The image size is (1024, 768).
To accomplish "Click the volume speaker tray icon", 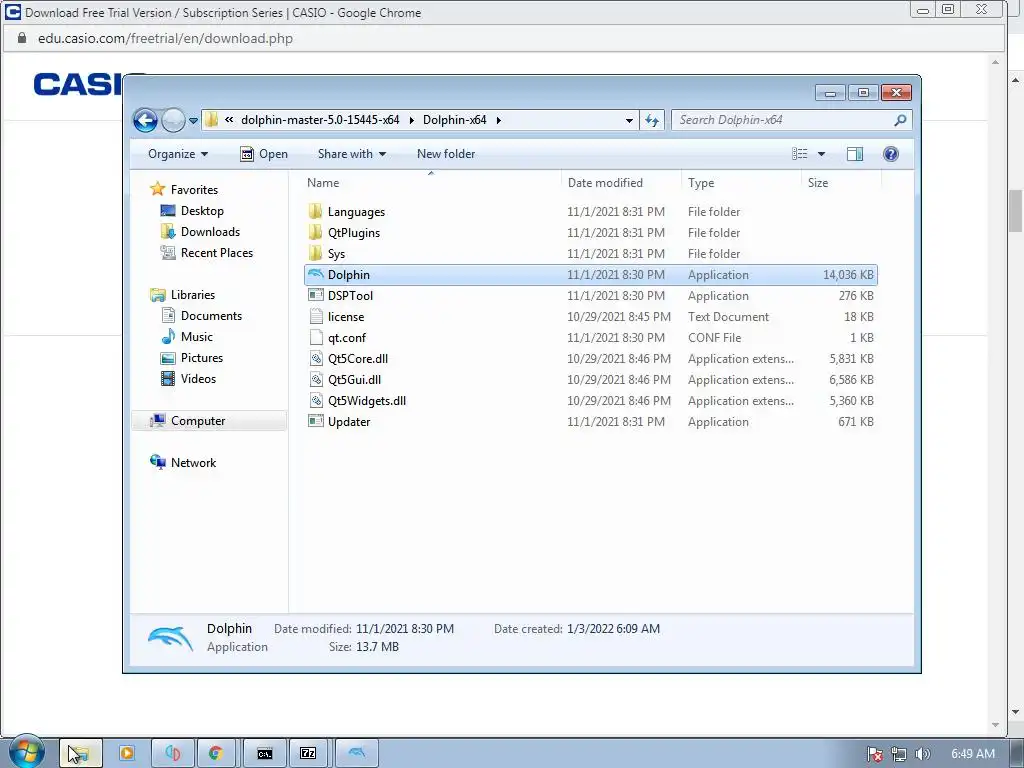I will click(x=922, y=754).
